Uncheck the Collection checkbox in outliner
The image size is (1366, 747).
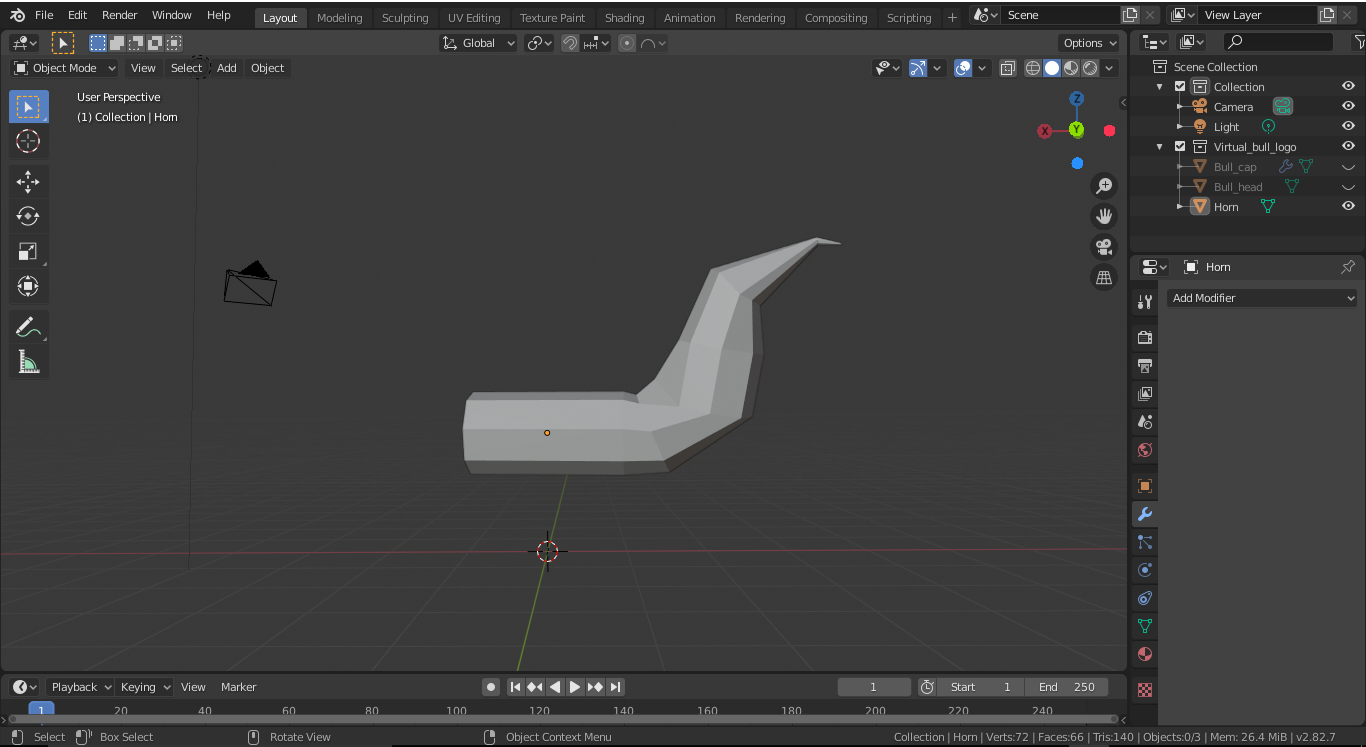click(x=1180, y=87)
